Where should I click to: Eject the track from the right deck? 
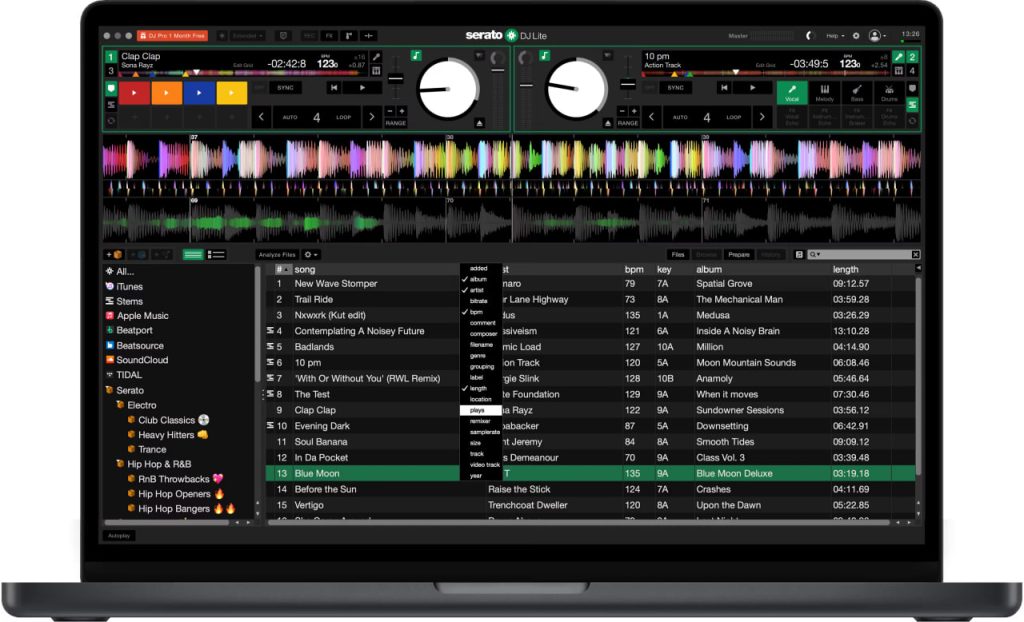[x=608, y=123]
